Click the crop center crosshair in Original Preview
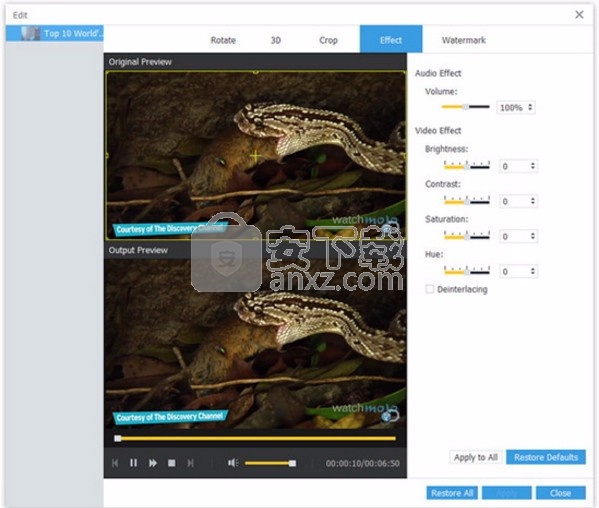Viewport: 599px width, 508px height. 256,155
